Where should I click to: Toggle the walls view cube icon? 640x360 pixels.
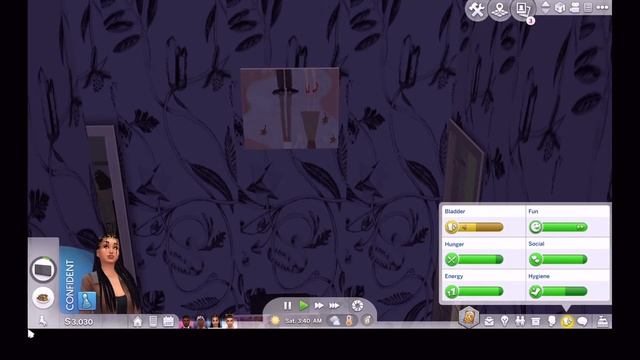[560, 7]
